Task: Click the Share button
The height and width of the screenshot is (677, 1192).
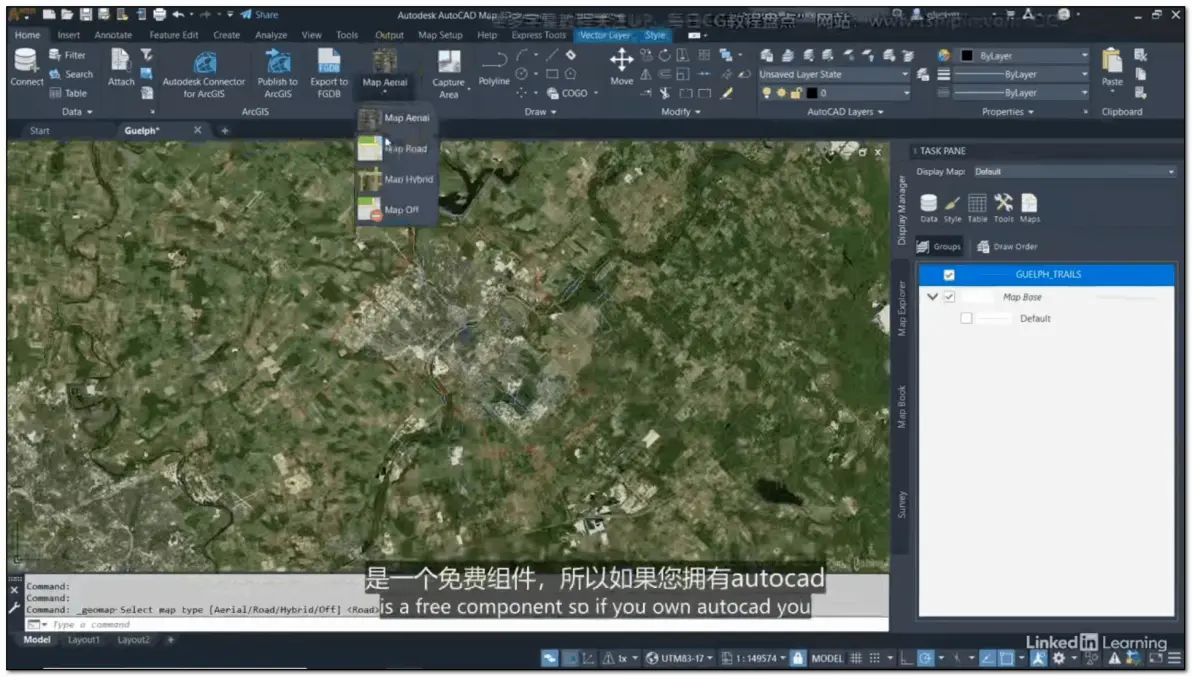Action: (259, 14)
